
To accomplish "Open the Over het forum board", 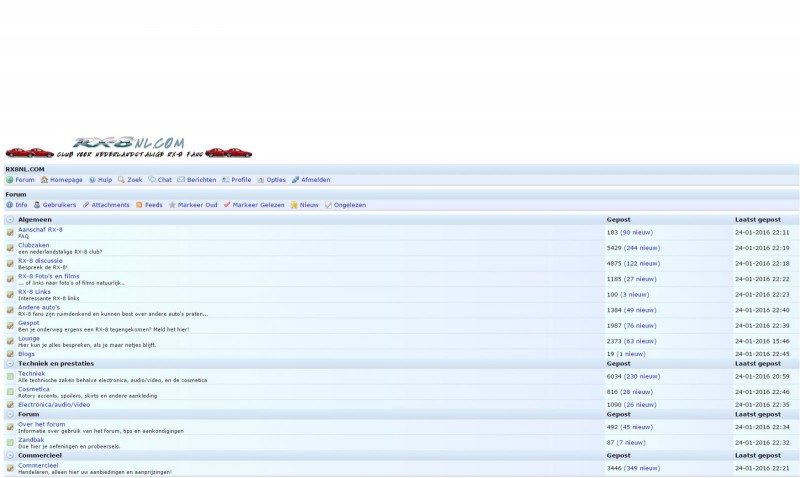I will pyautogui.click(x=42, y=424).
